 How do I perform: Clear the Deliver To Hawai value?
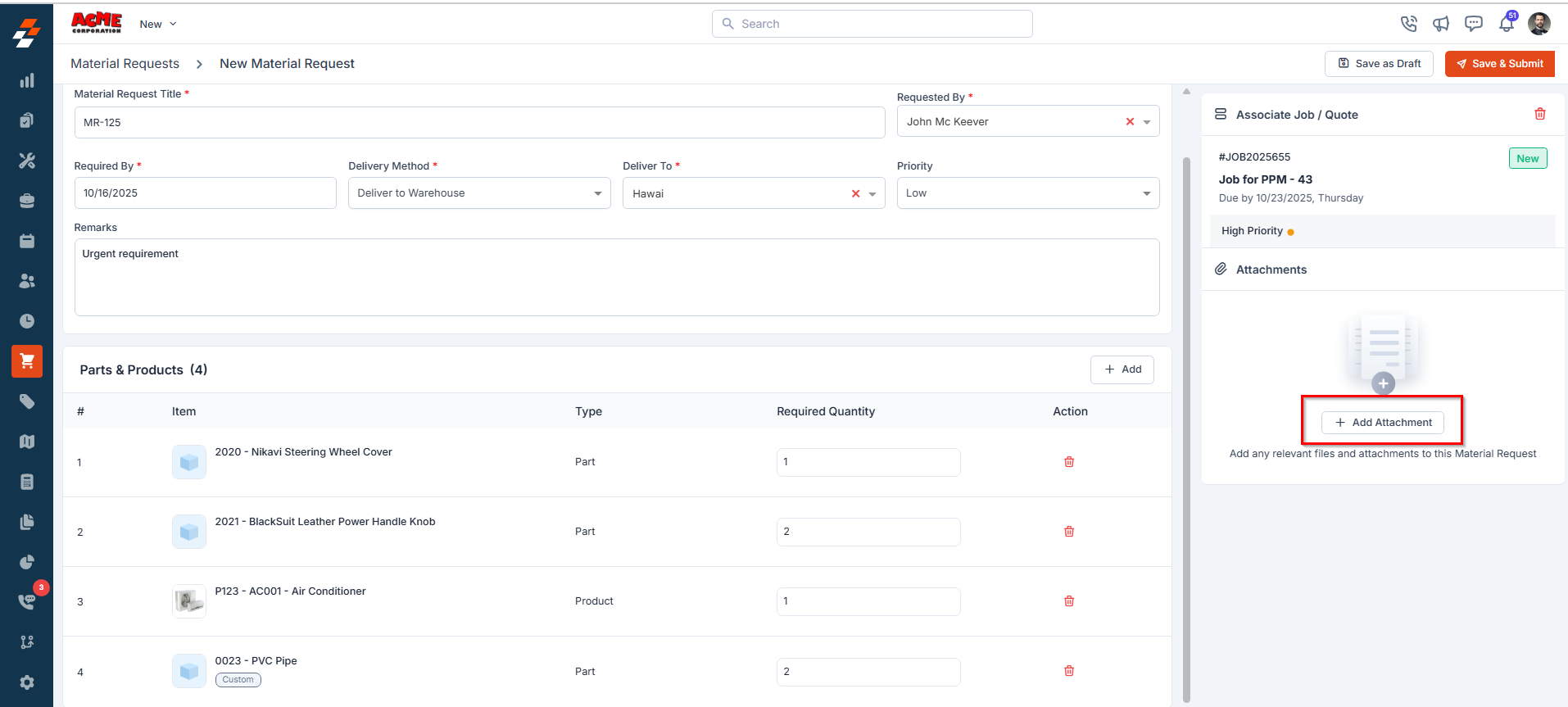[855, 193]
